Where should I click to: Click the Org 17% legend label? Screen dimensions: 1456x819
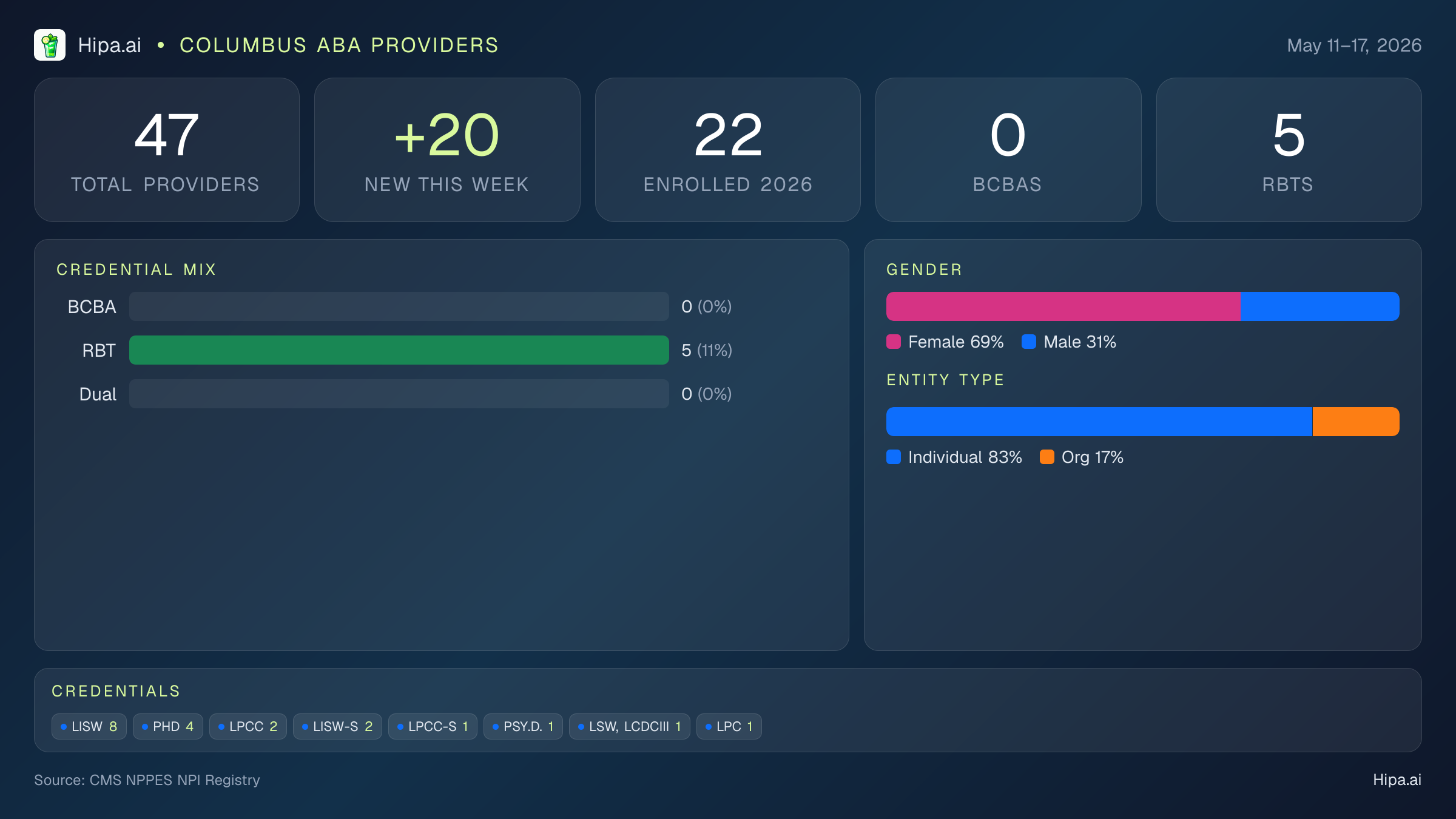(x=1093, y=457)
